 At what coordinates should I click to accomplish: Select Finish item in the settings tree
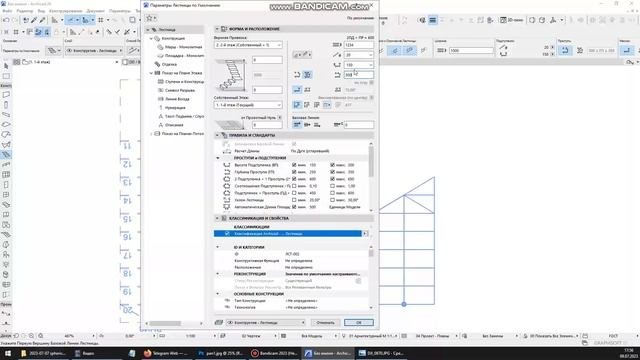click(x=169, y=64)
